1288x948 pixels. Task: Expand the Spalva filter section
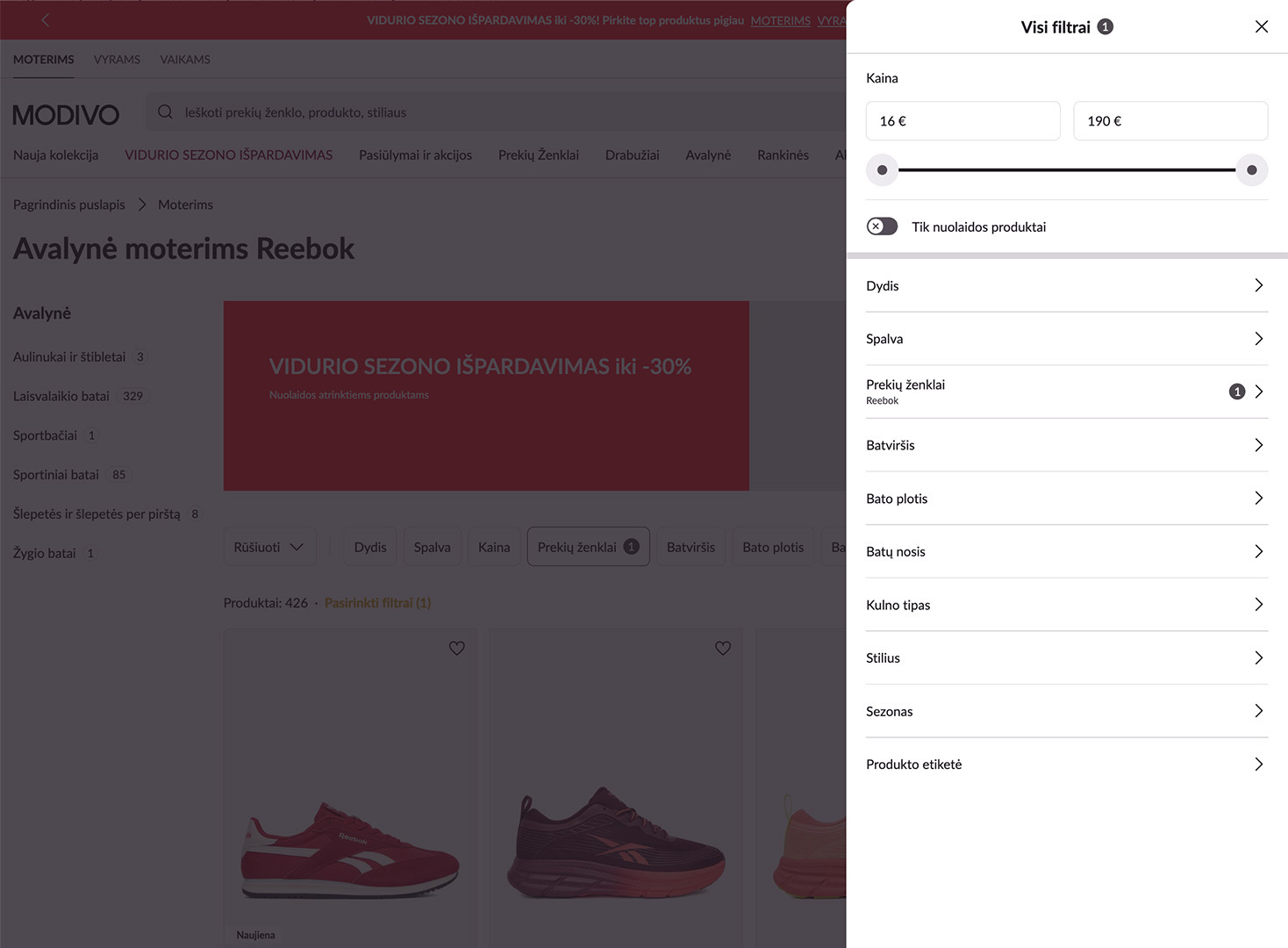(x=1066, y=339)
